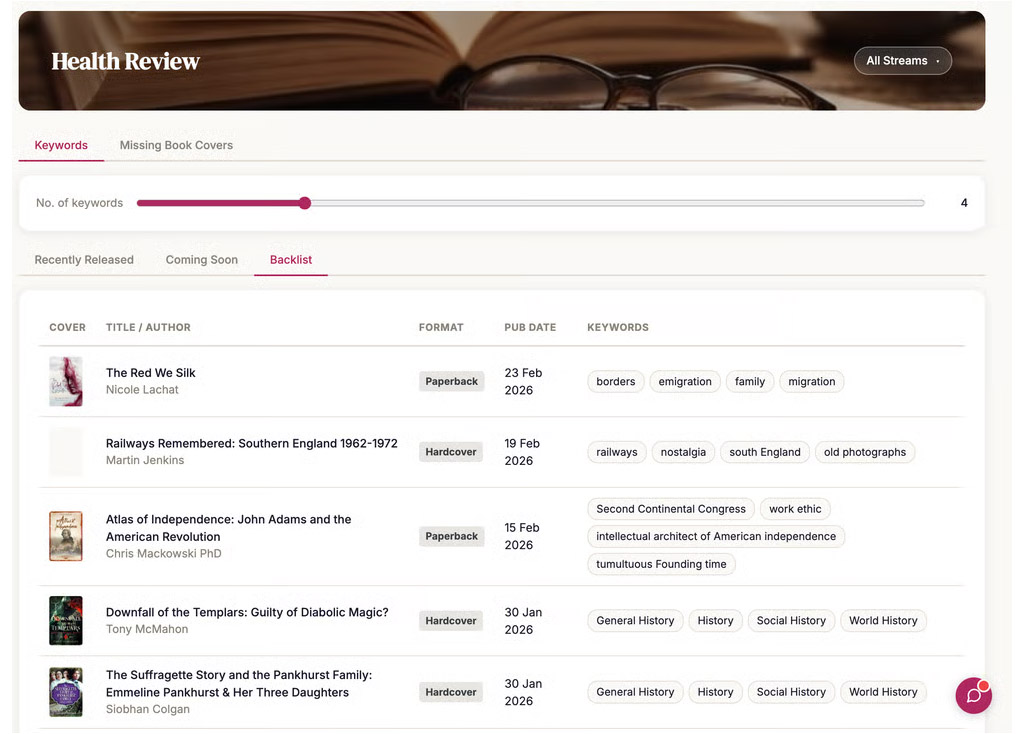1024x734 pixels.
Task: Click pub date 23 Feb 2026
Action: coord(523,381)
